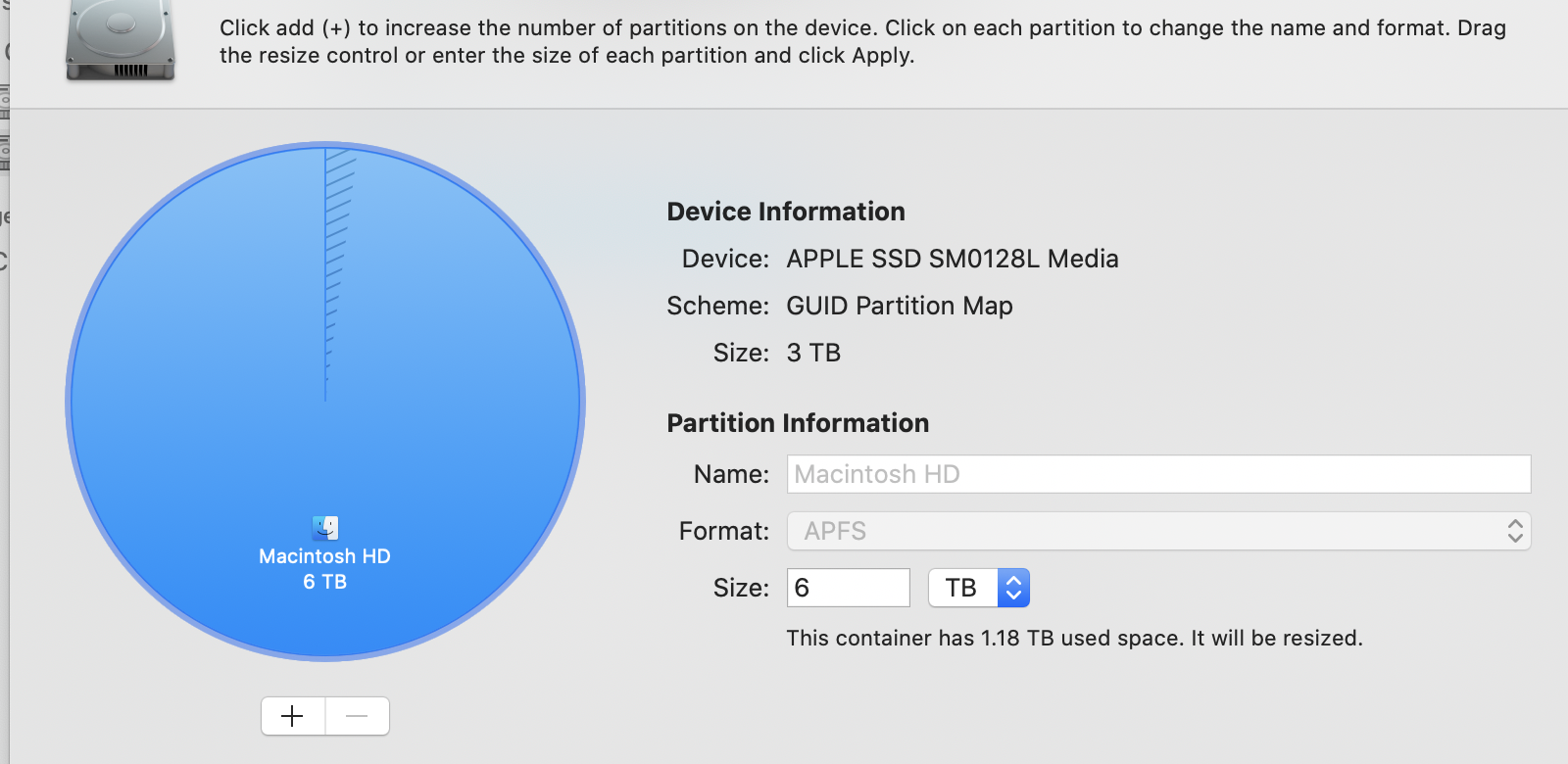Click the Device Information heading
The width and height of the screenshot is (1568, 764).
pyautogui.click(x=786, y=212)
